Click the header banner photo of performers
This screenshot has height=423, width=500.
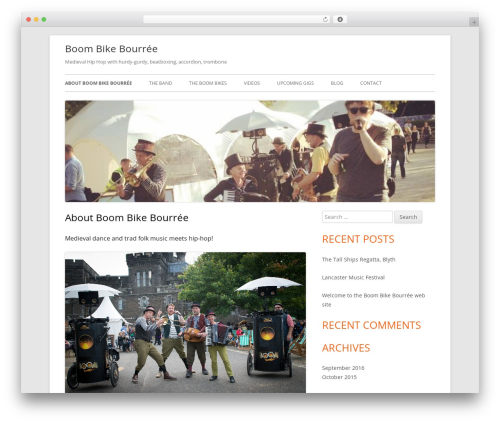250,151
